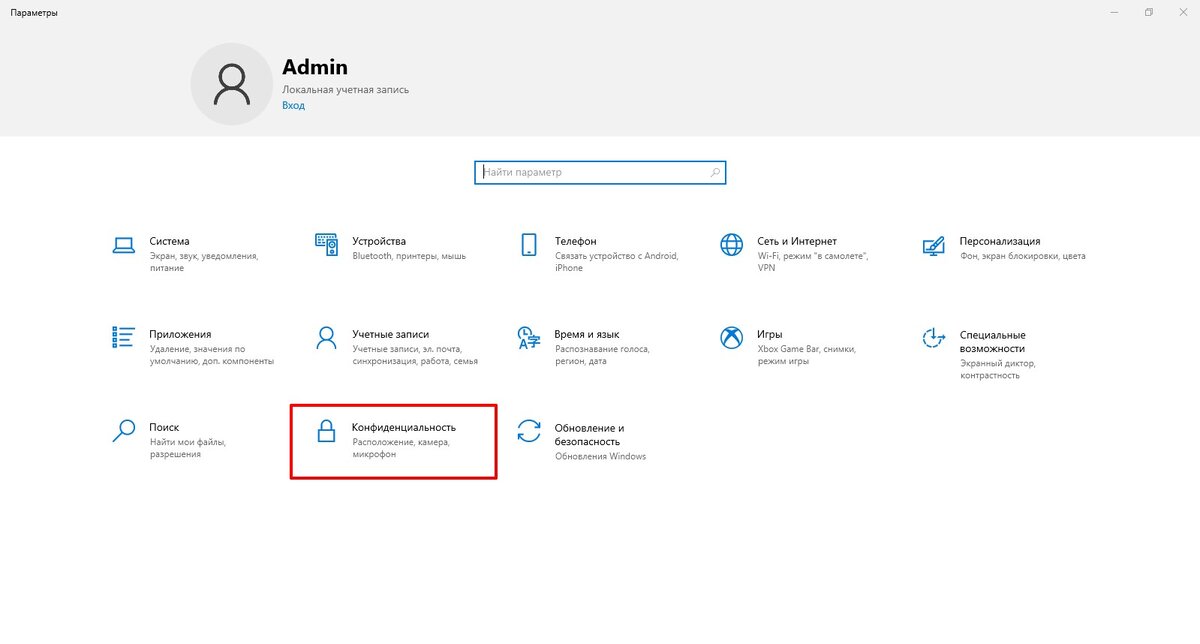The height and width of the screenshot is (644, 1200).
Task: Click the Вход sign-in link
Action: click(x=293, y=105)
